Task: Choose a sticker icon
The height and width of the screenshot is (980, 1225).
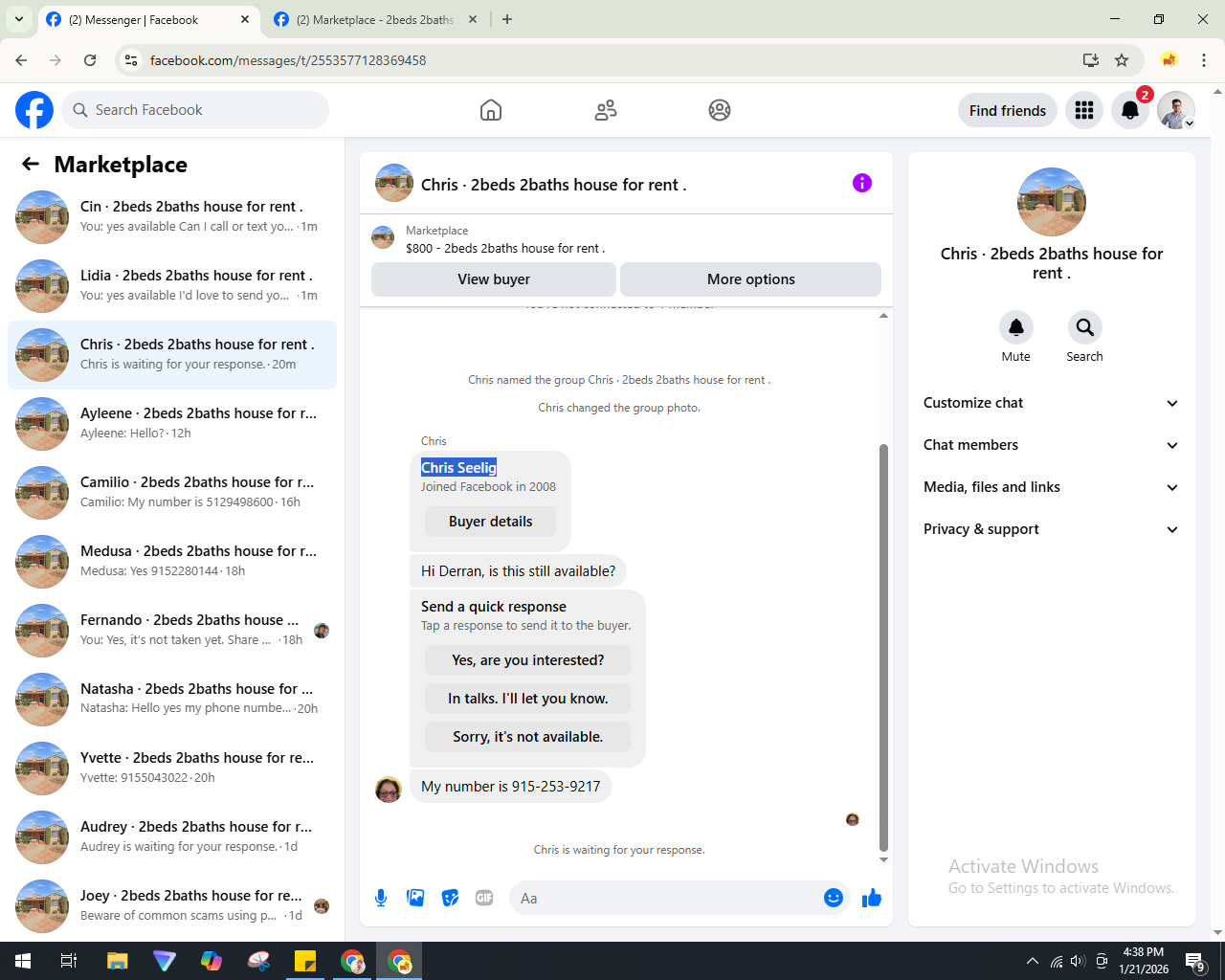Action: pyautogui.click(x=450, y=898)
